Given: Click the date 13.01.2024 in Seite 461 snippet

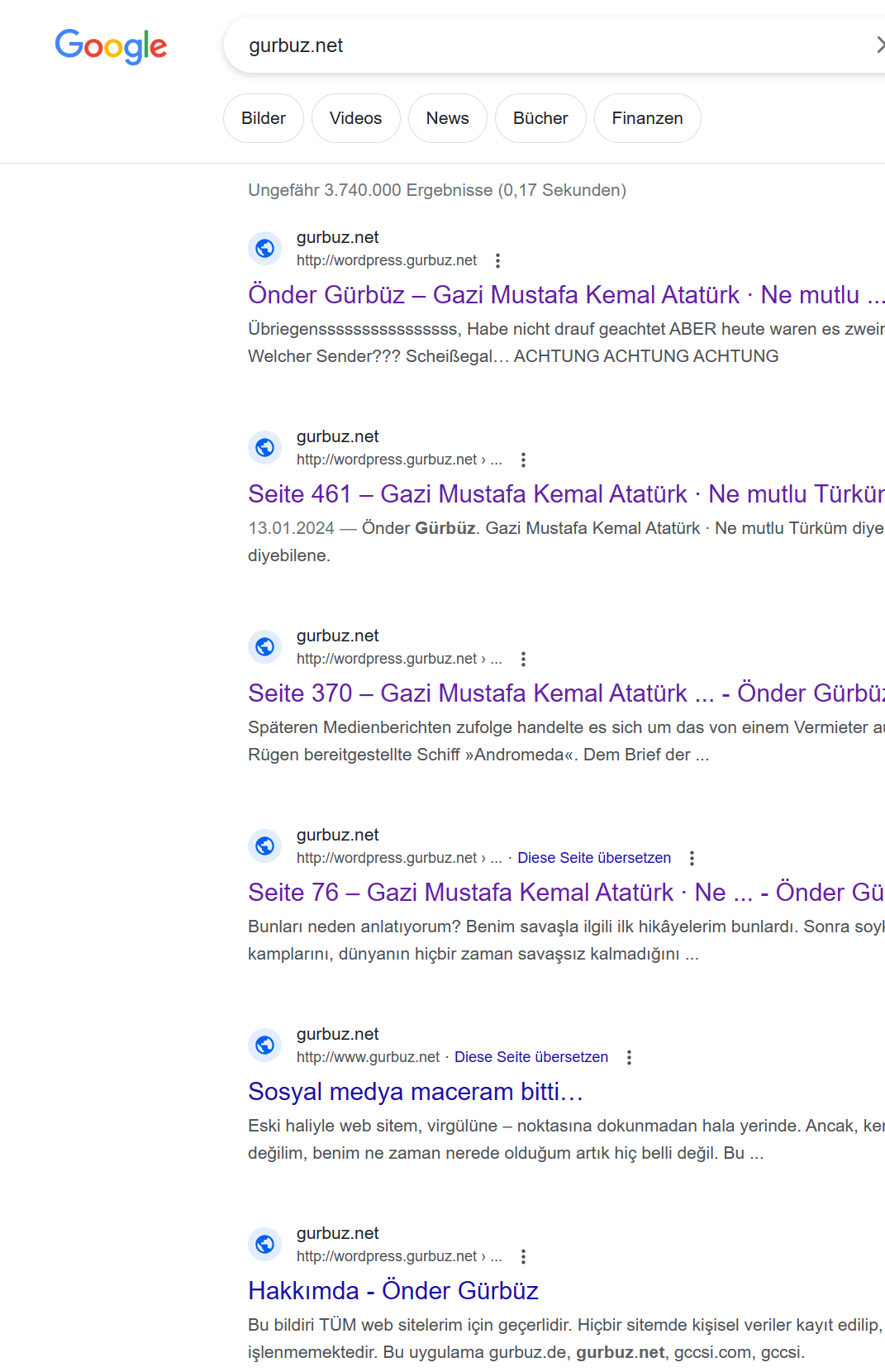Looking at the screenshot, I should [x=291, y=528].
